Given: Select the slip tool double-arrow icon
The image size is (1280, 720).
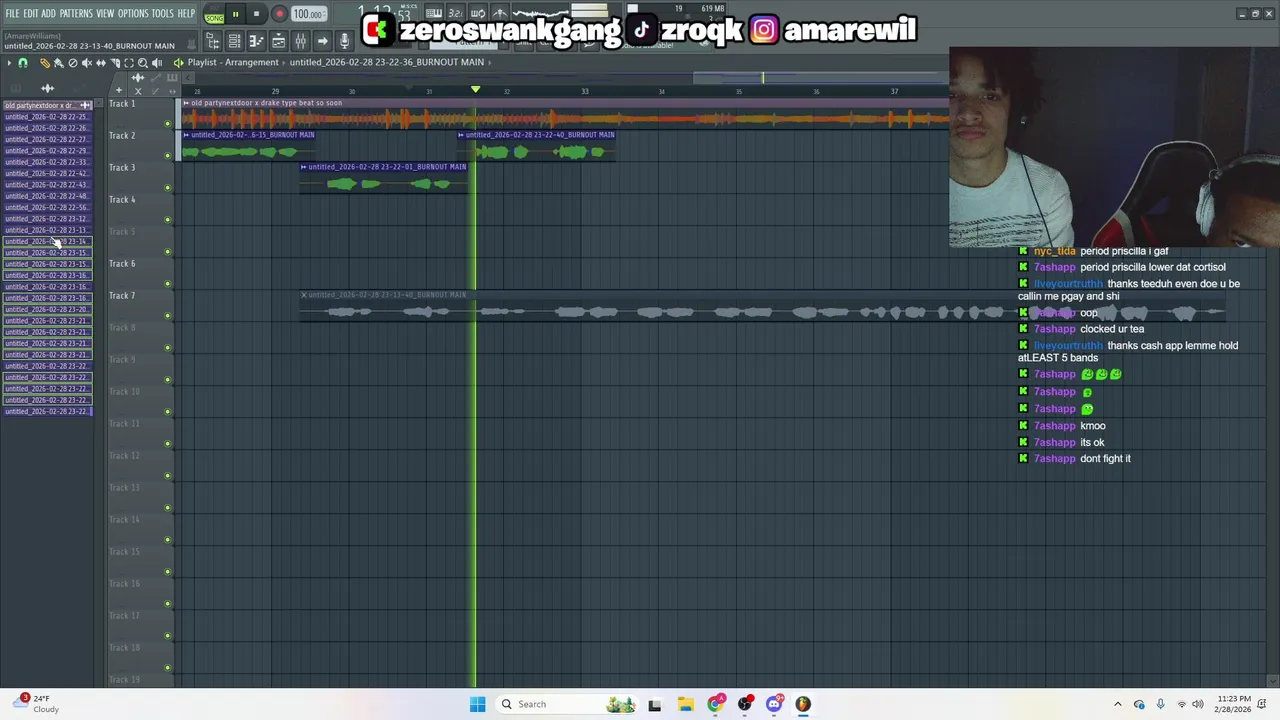Looking at the screenshot, I should 101,62.
